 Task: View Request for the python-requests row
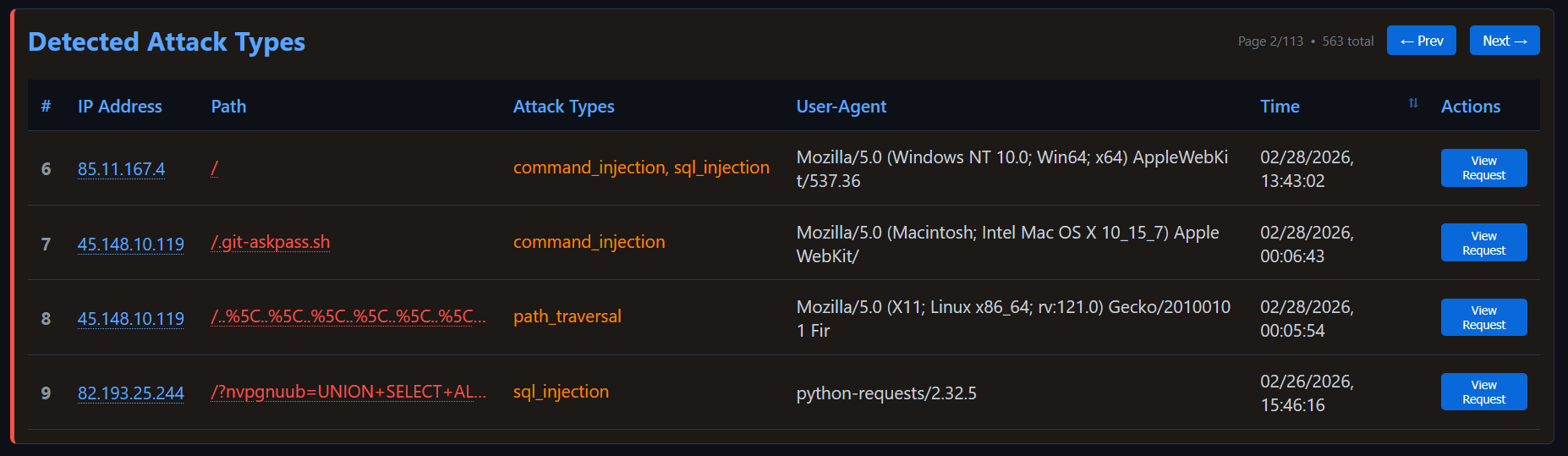[1483, 392]
